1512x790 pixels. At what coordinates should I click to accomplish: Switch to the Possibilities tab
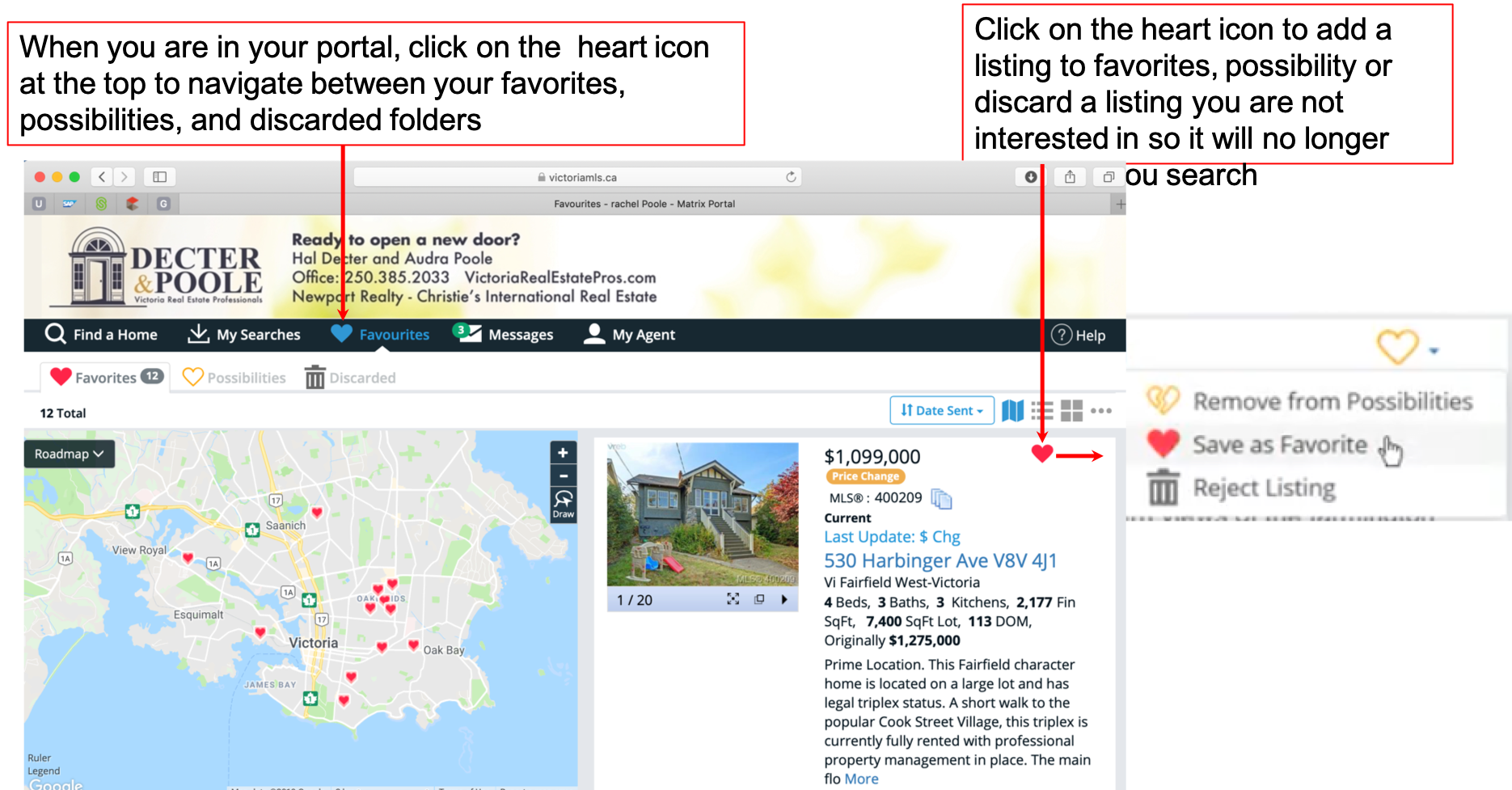234,378
